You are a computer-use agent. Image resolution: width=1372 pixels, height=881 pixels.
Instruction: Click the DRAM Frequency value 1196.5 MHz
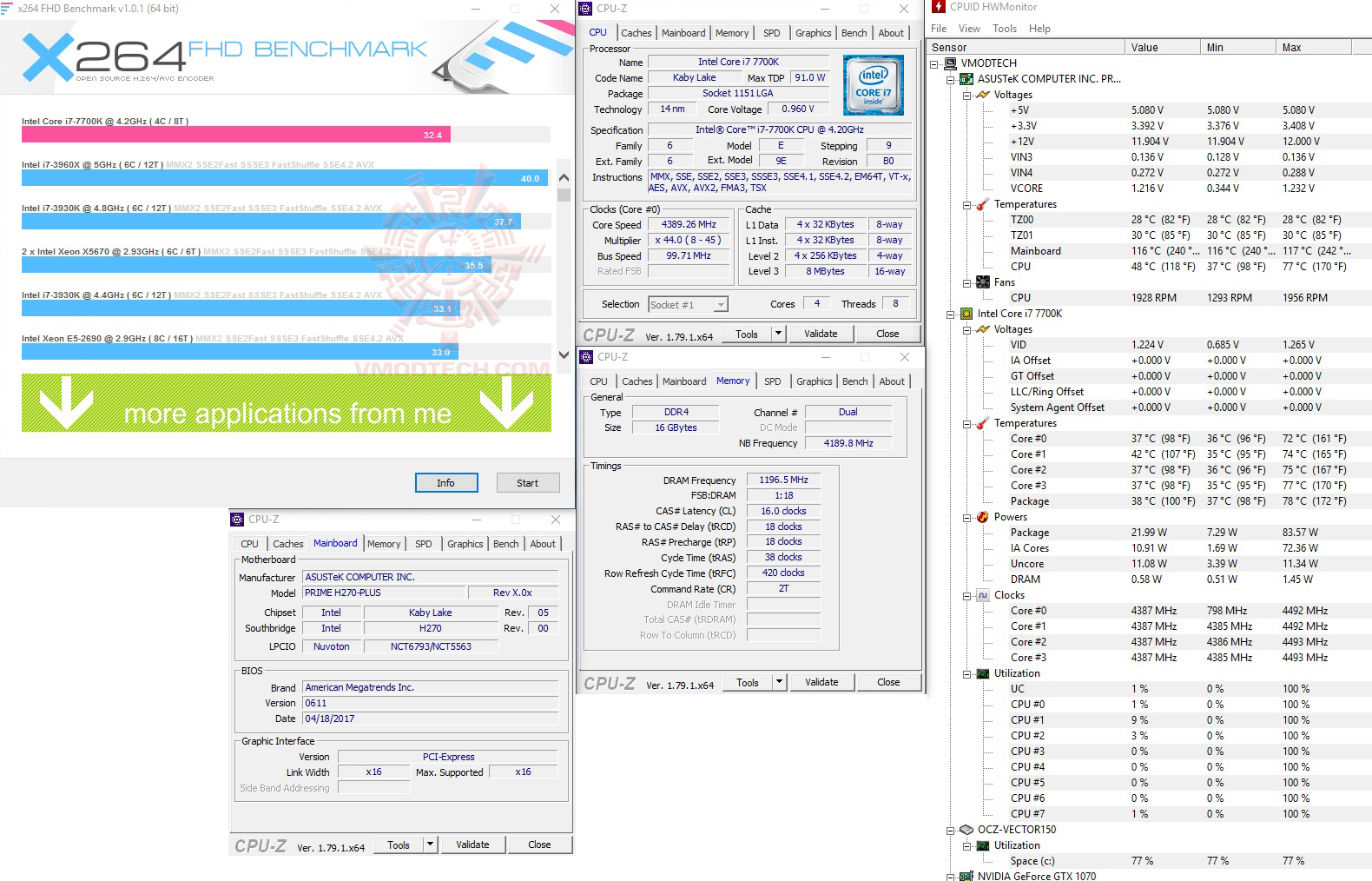tap(783, 480)
